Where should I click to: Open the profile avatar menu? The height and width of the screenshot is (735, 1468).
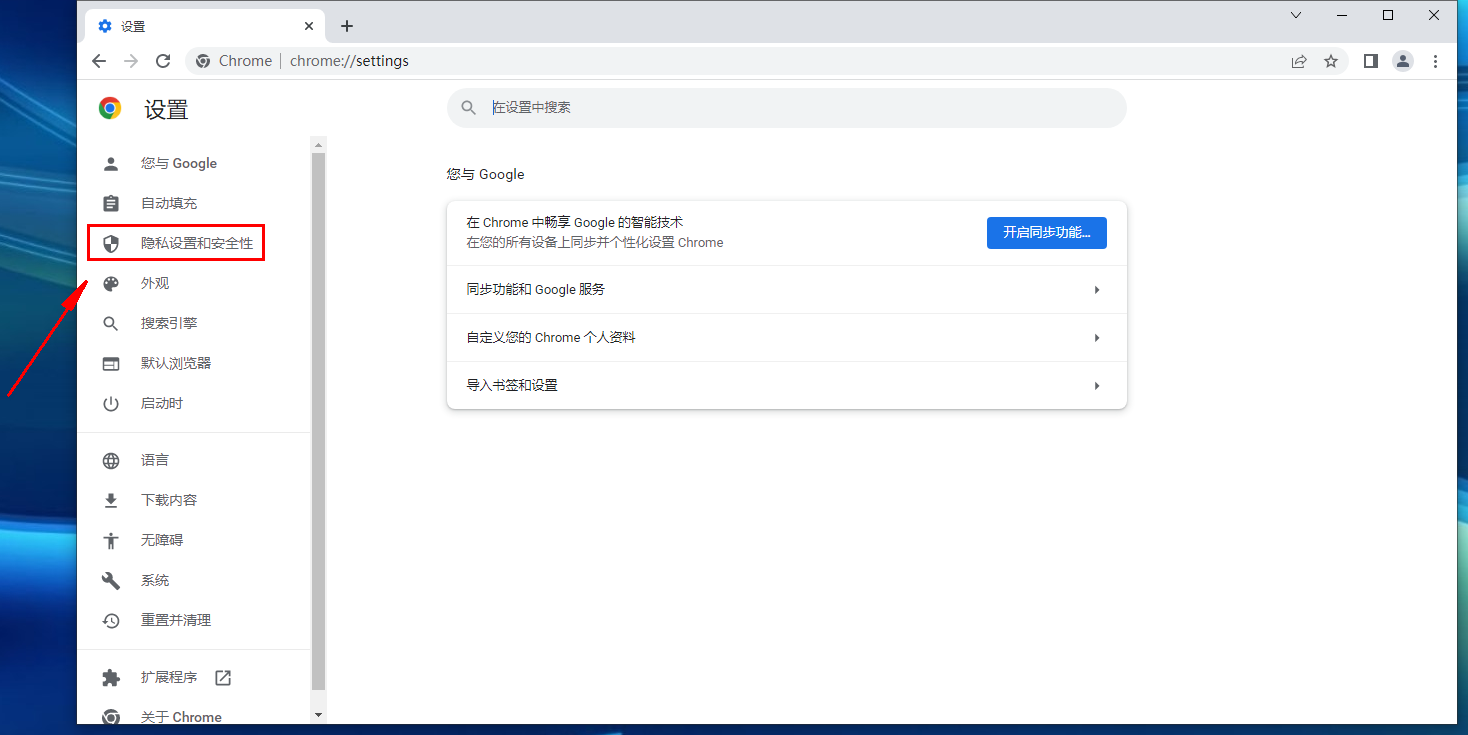click(1403, 61)
